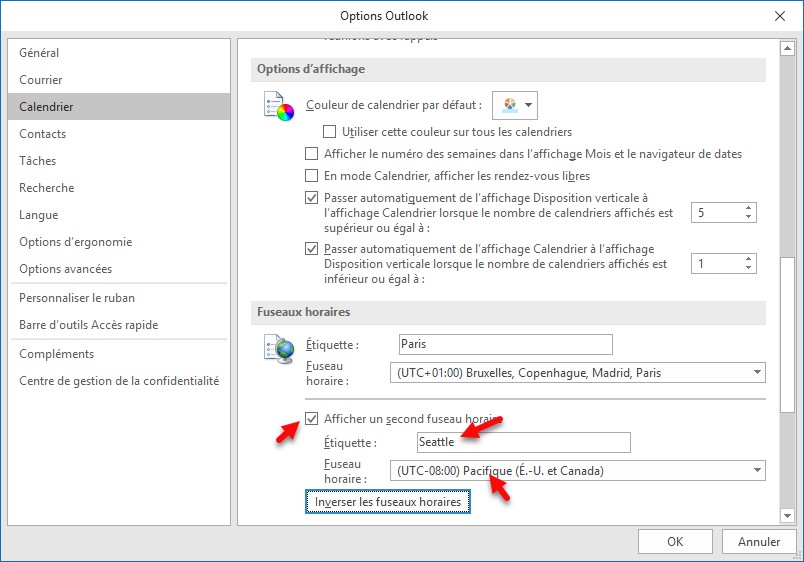The image size is (804, 562).
Task: Click the Étiquette field containing Seattle
Action: 524,443
